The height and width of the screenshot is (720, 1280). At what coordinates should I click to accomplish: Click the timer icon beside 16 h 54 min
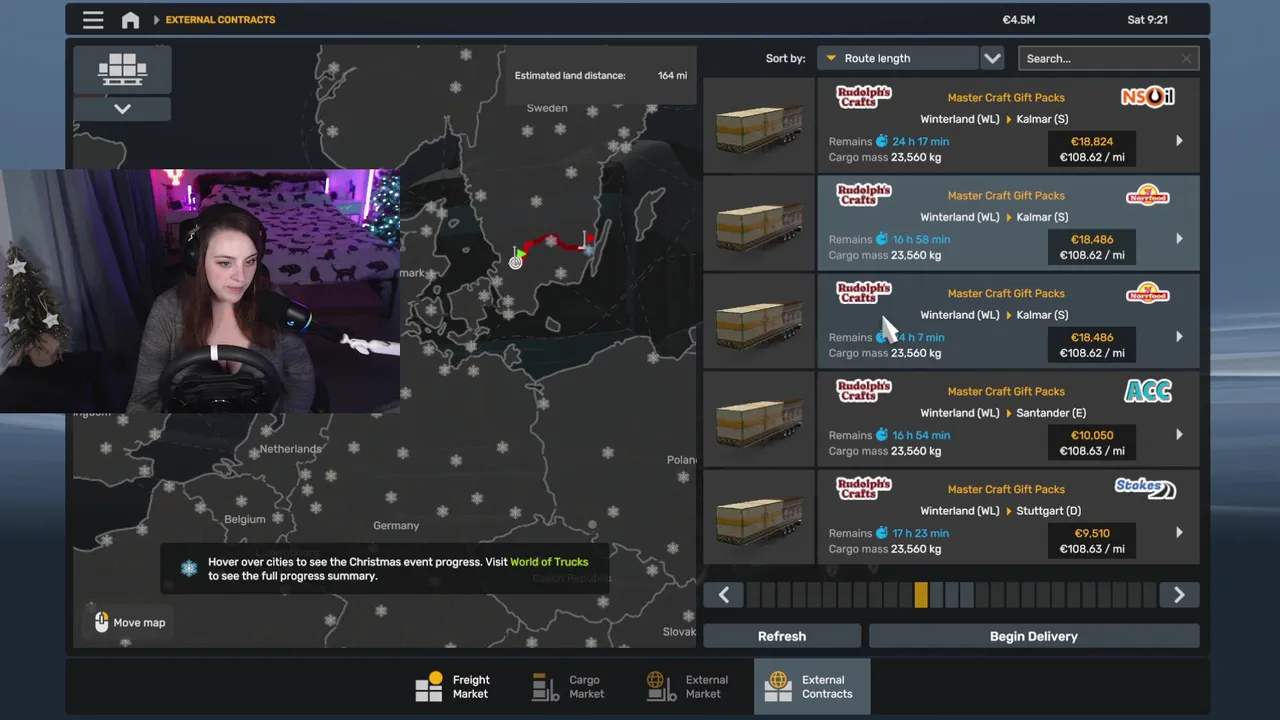[882, 435]
